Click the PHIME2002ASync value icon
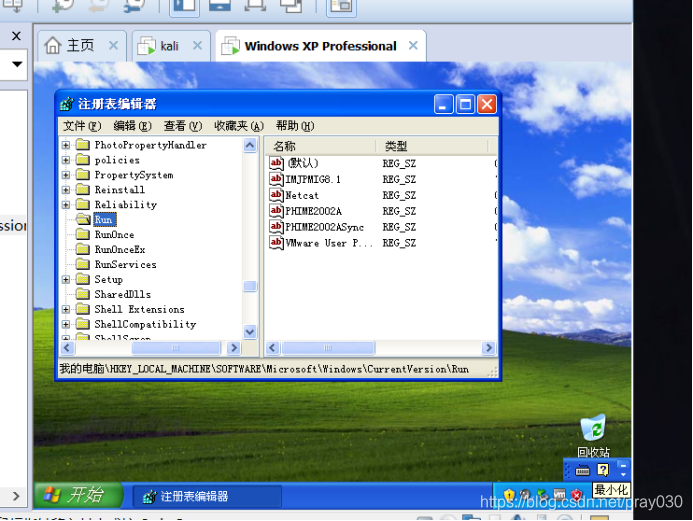Viewport: 693px width, 521px height. (x=276, y=227)
